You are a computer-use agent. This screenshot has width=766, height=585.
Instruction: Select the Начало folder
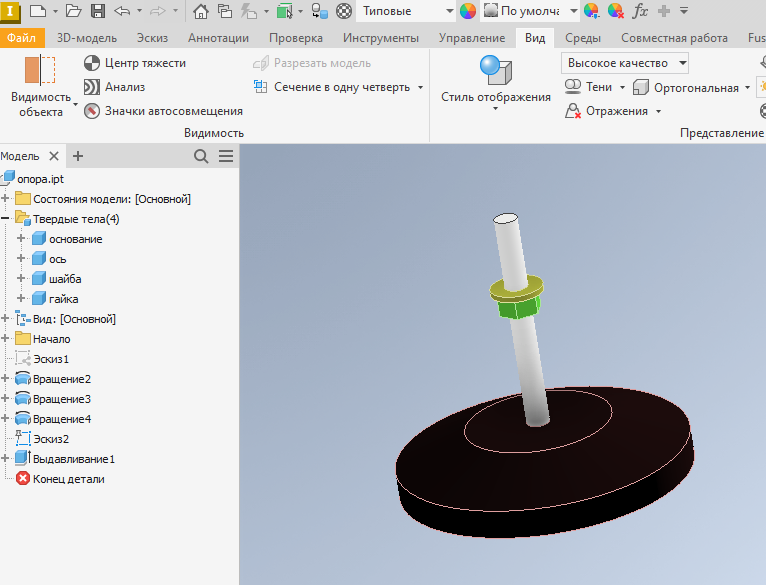tap(51, 339)
